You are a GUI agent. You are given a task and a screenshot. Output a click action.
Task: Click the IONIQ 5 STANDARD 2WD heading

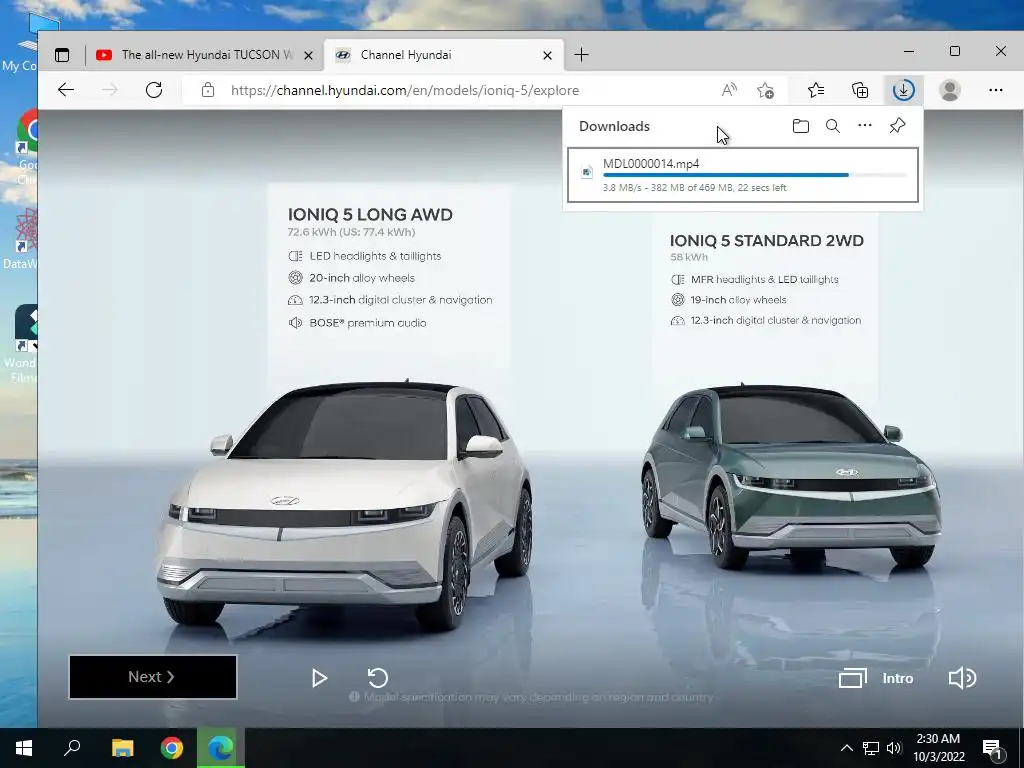coord(767,240)
